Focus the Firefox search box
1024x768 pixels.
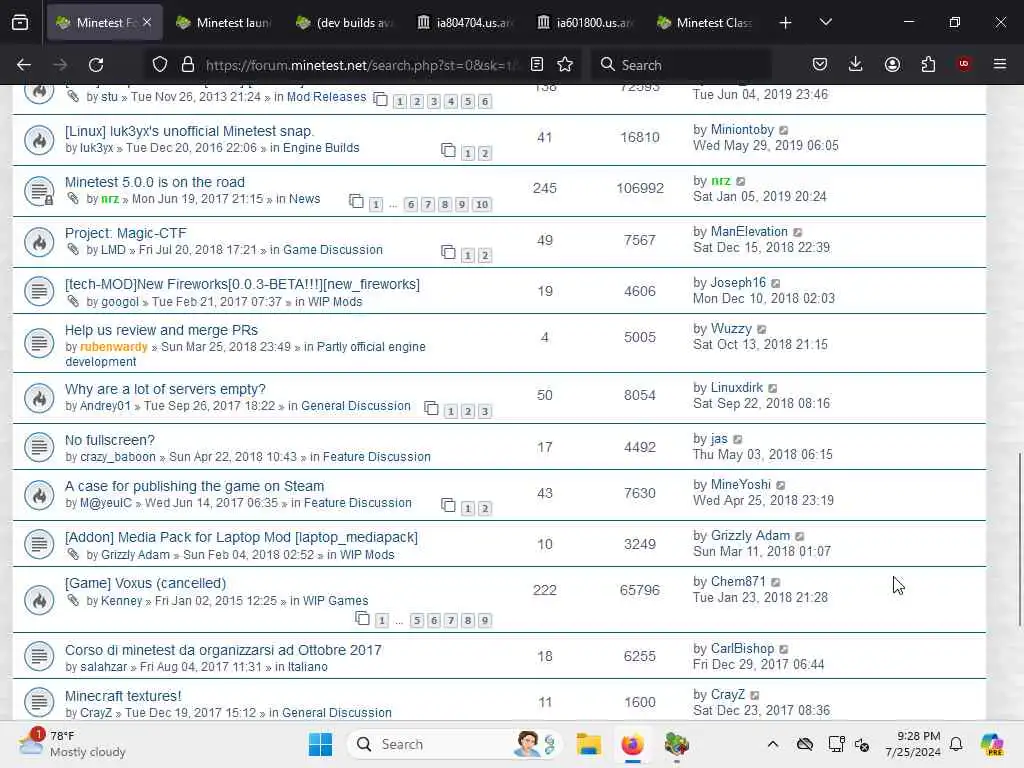point(682,65)
